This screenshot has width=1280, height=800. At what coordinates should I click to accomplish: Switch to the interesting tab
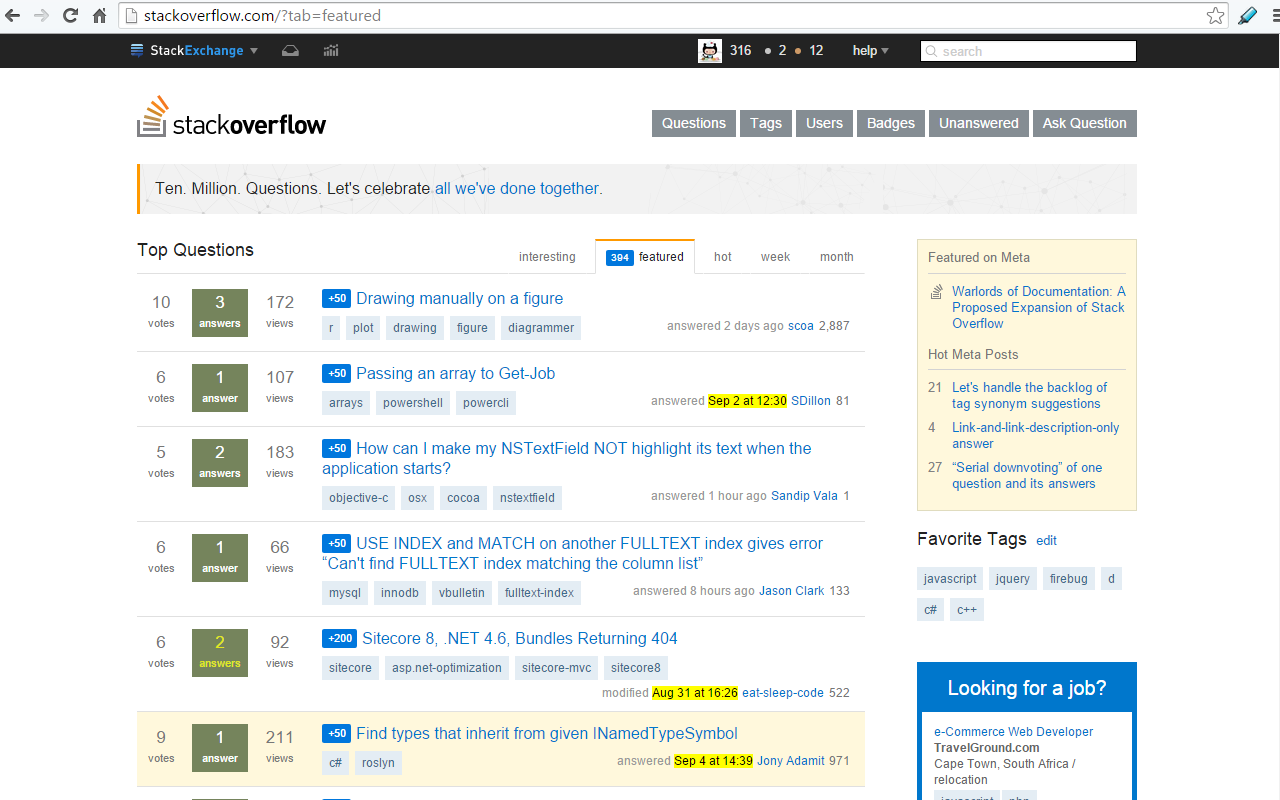547,257
